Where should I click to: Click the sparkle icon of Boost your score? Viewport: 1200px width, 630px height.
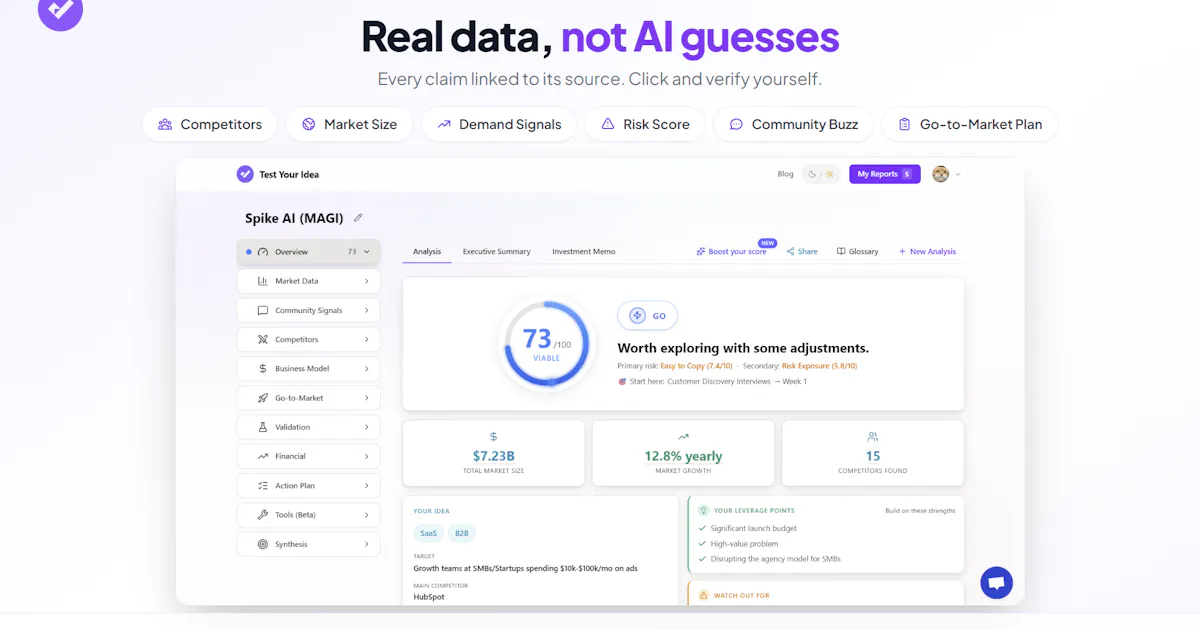click(701, 252)
